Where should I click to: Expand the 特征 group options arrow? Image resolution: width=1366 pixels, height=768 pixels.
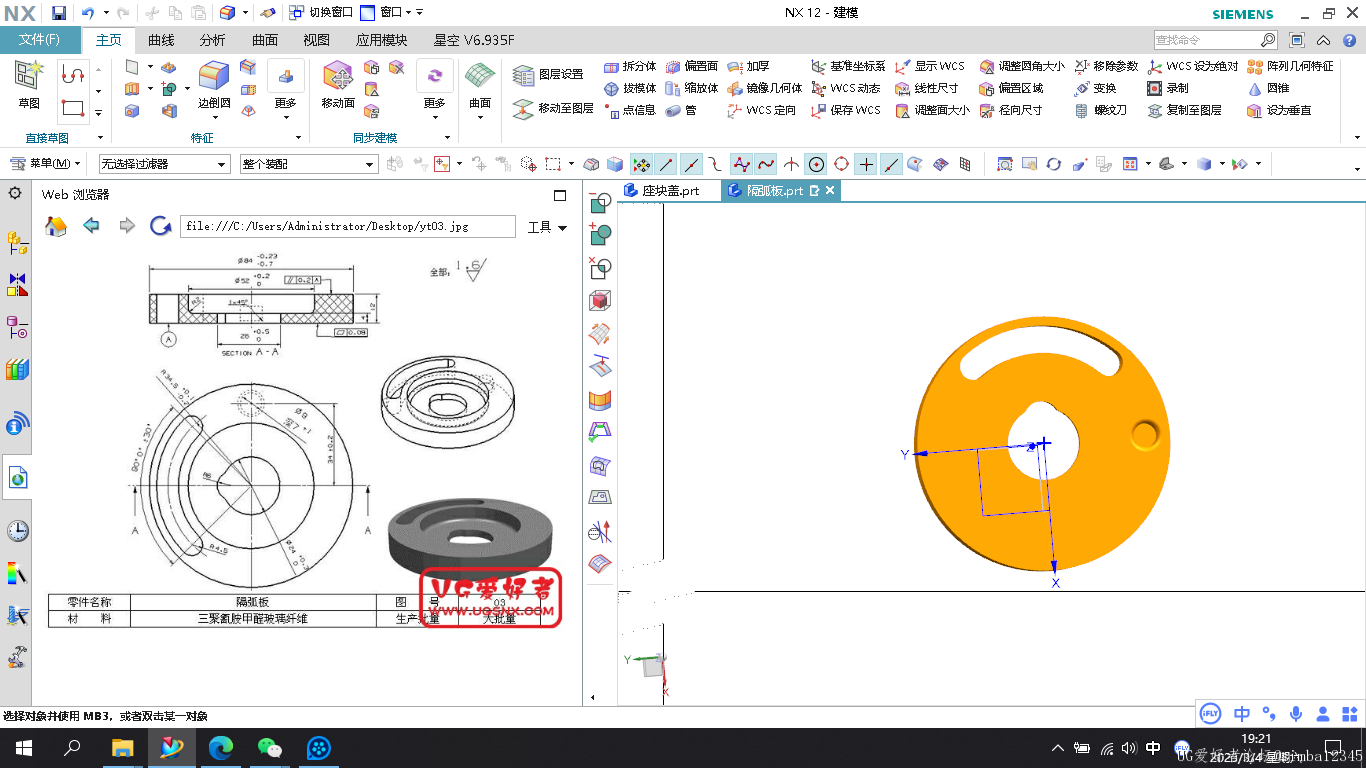pos(299,137)
